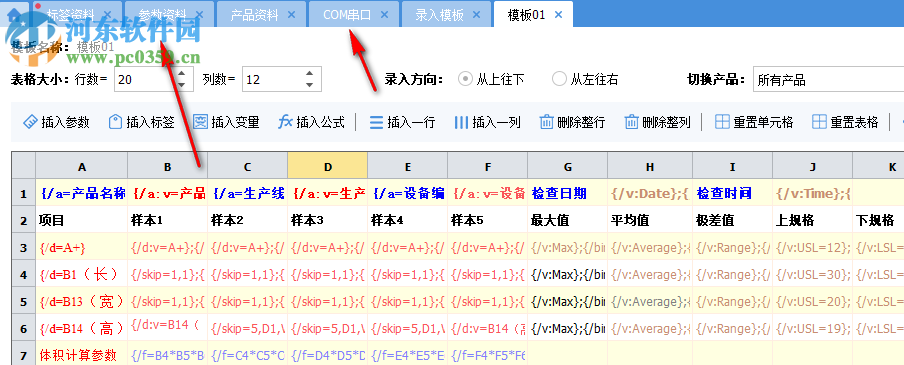
Task: Click cell 检查日期 in row 1
Action: [568, 193]
